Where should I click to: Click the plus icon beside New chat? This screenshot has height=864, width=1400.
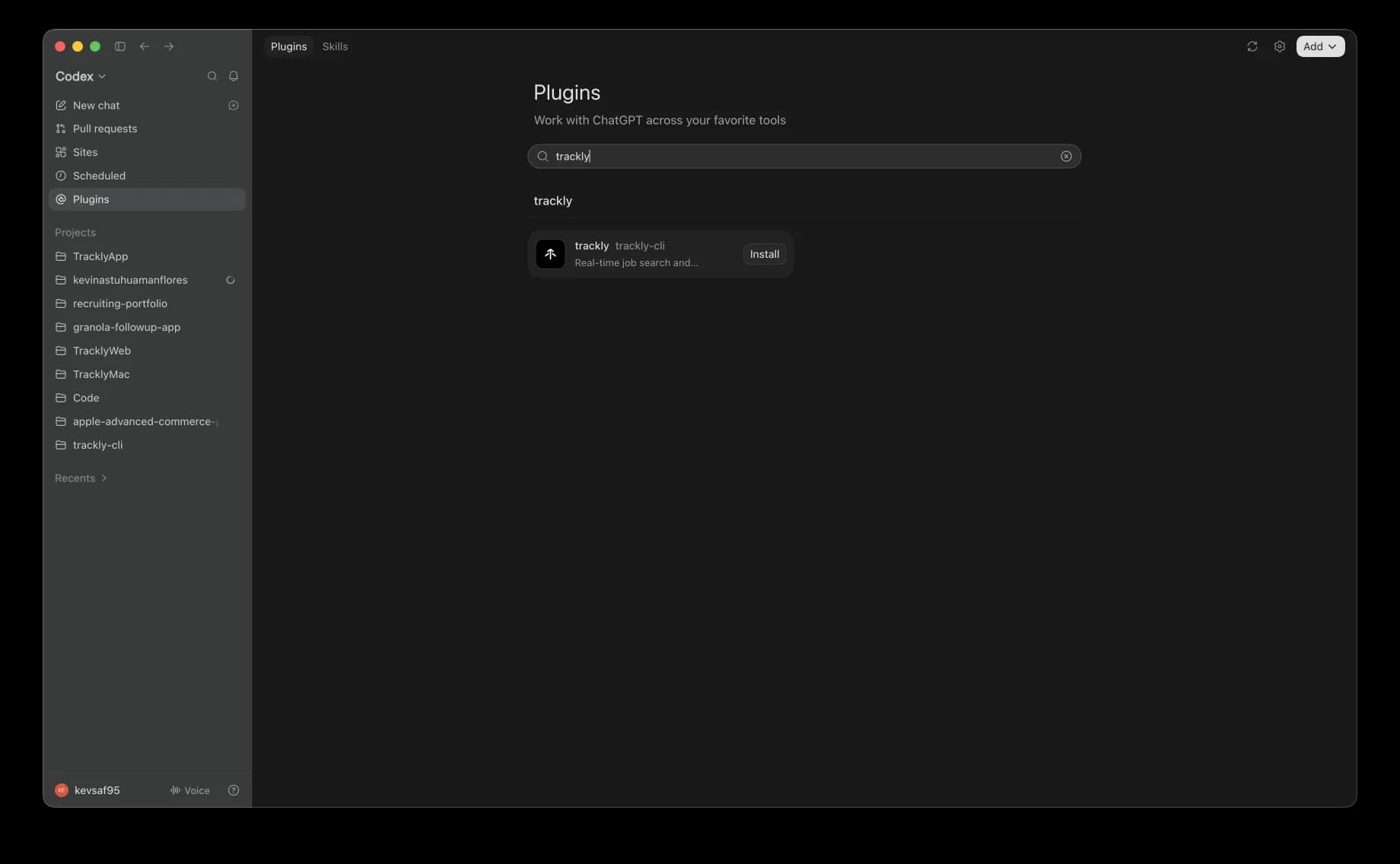coord(234,106)
